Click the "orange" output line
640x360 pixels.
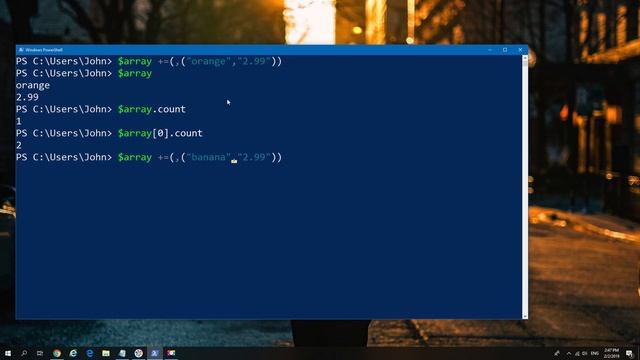tap(33, 85)
